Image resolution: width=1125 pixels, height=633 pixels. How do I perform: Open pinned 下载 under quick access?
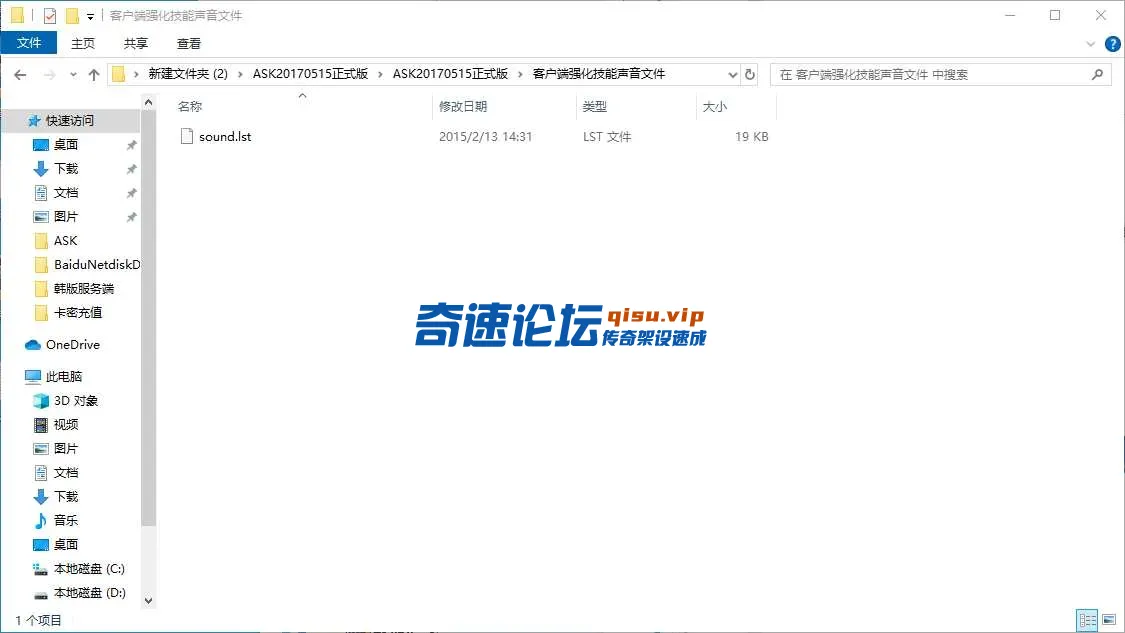pyautogui.click(x=66, y=169)
